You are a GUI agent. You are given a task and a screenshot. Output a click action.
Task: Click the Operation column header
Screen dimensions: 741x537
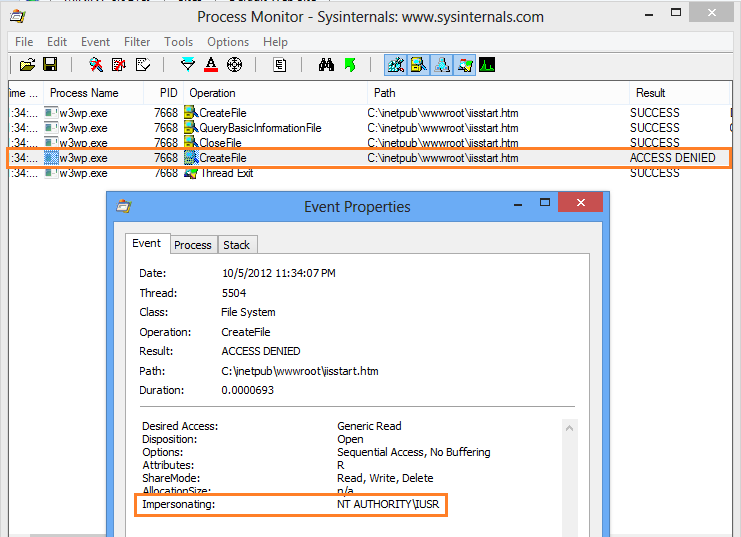pyautogui.click(x=275, y=93)
